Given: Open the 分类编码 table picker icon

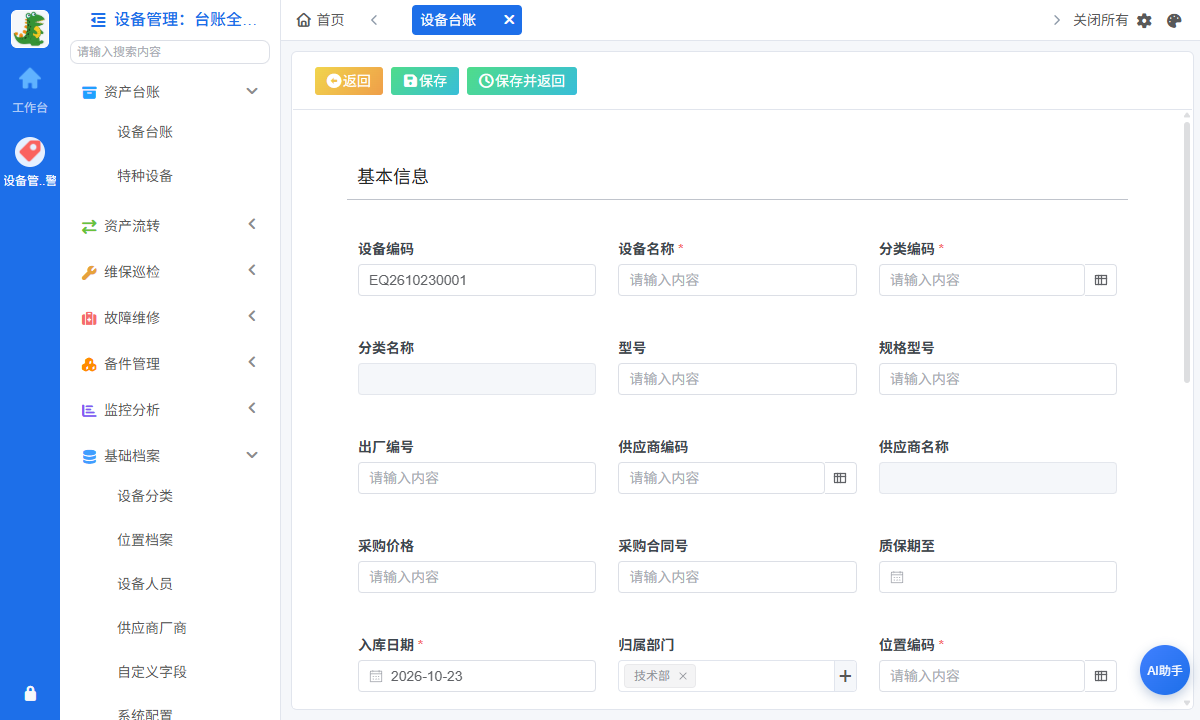Looking at the screenshot, I should point(1101,280).
